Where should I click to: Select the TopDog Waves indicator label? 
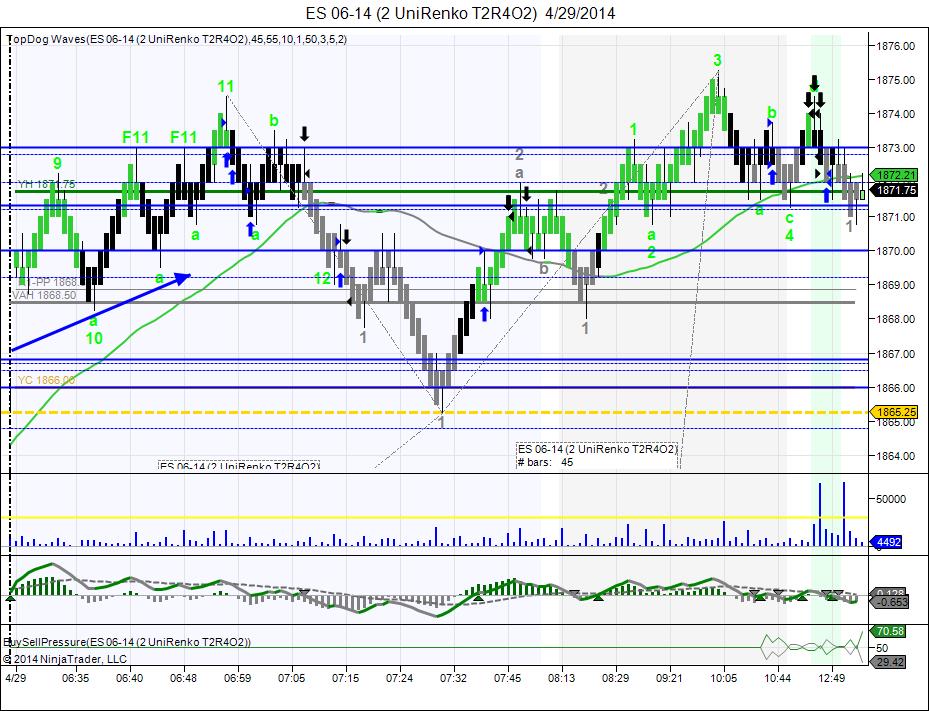[x=177, y=40]
